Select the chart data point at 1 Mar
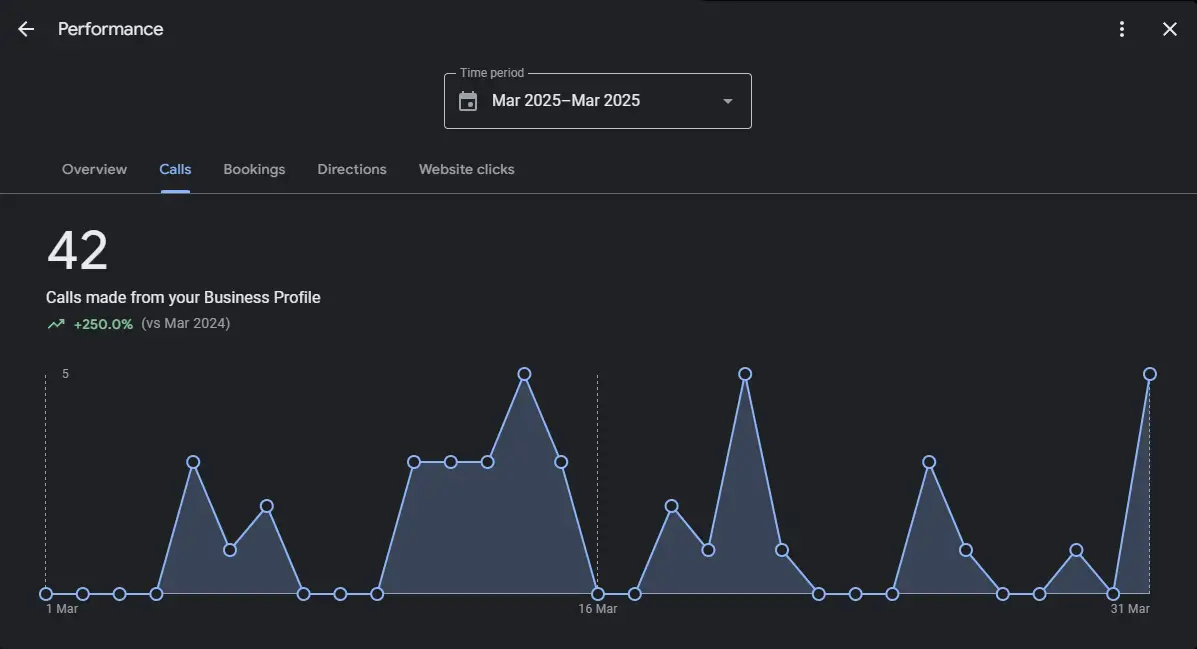The width and height of the screenshot is (1197, 649). pos(46,594)
